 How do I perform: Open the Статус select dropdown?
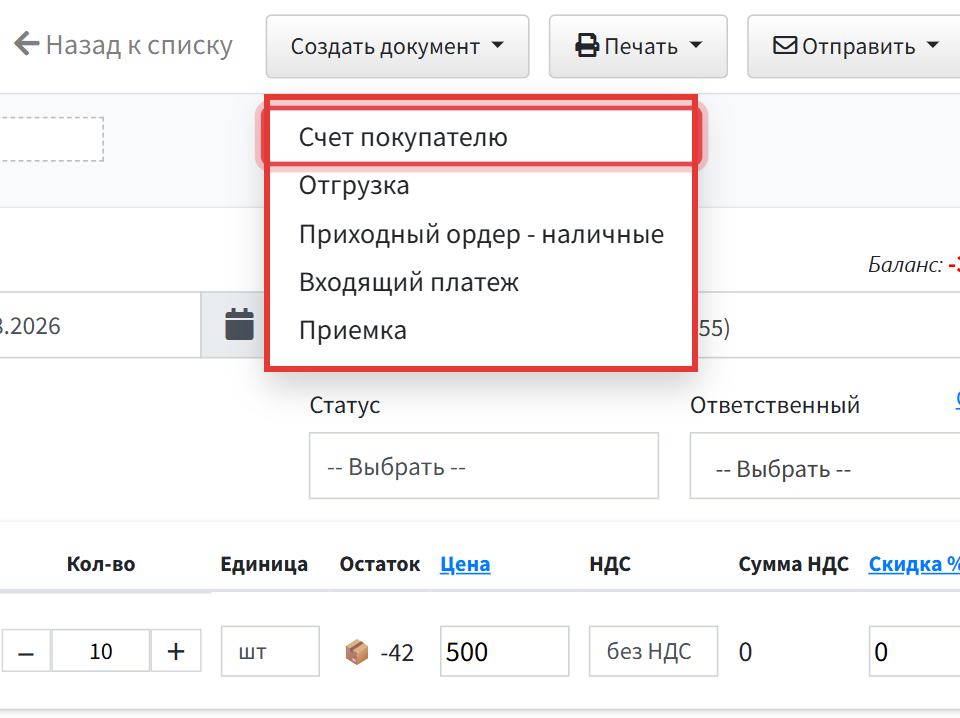click(x=484, y=466)
